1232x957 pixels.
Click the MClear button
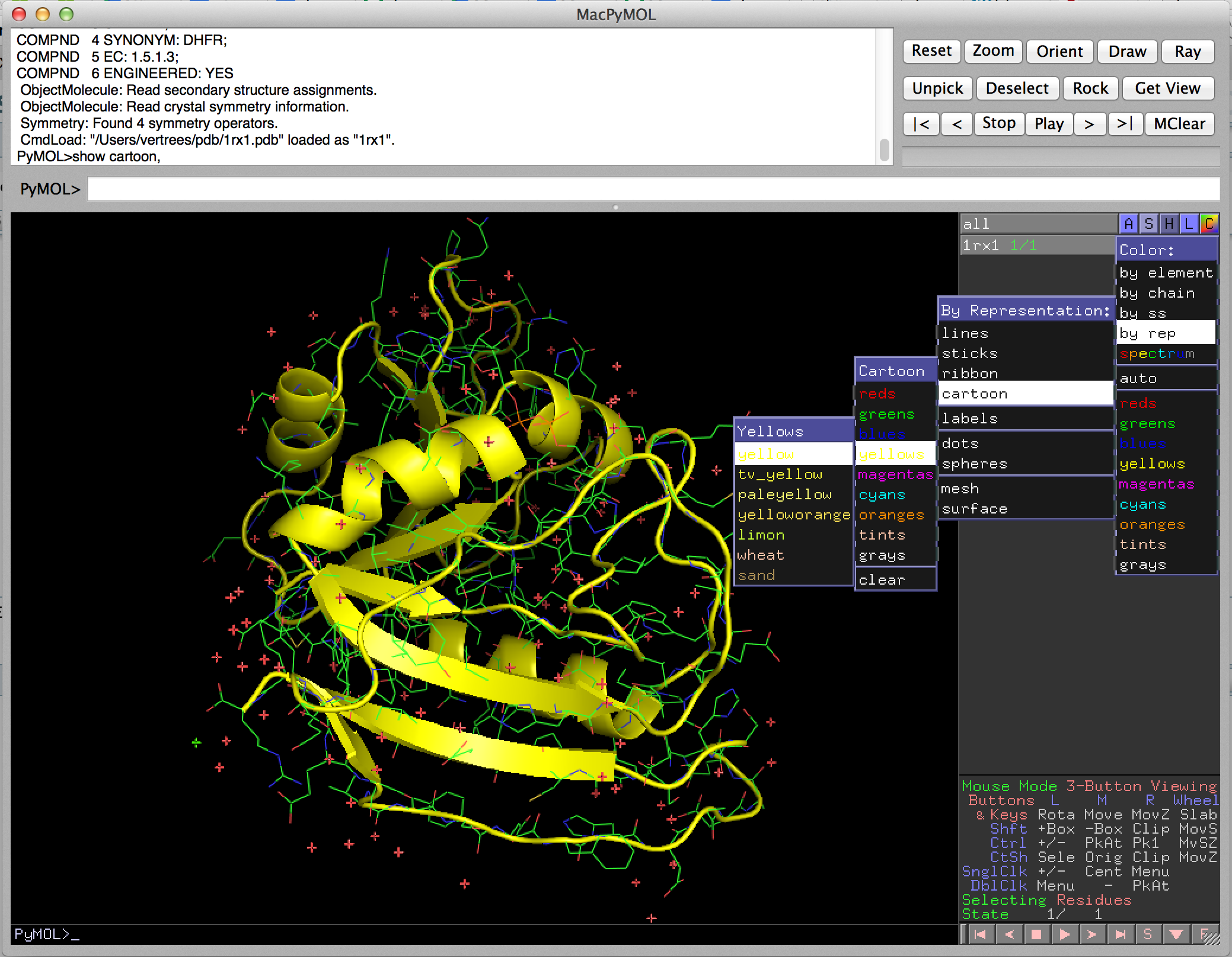coord(1179,124)
